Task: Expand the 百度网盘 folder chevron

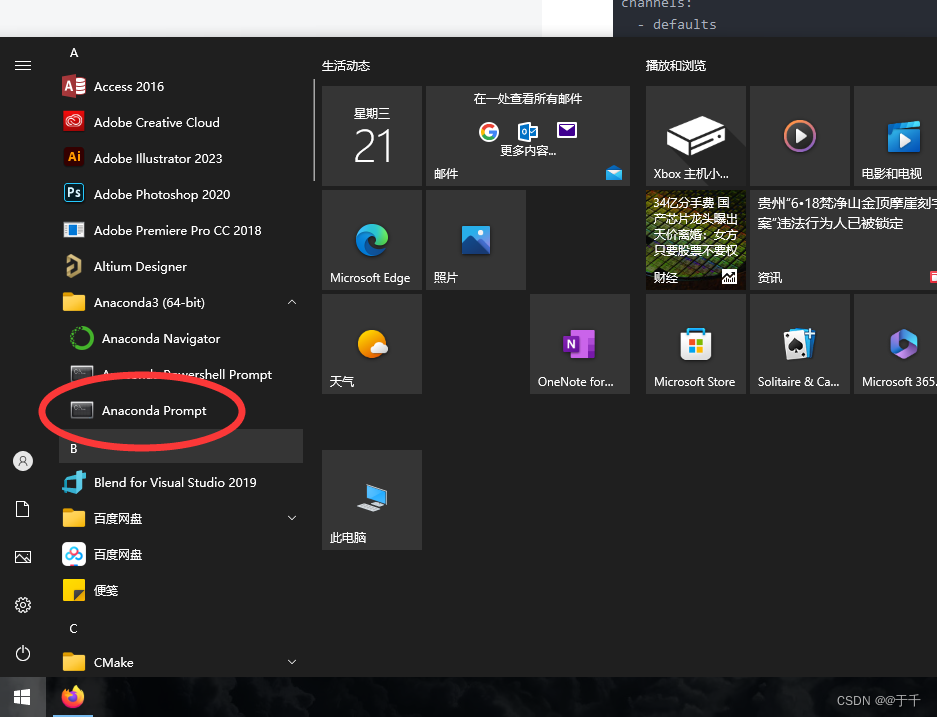Action: click(291, 518)
